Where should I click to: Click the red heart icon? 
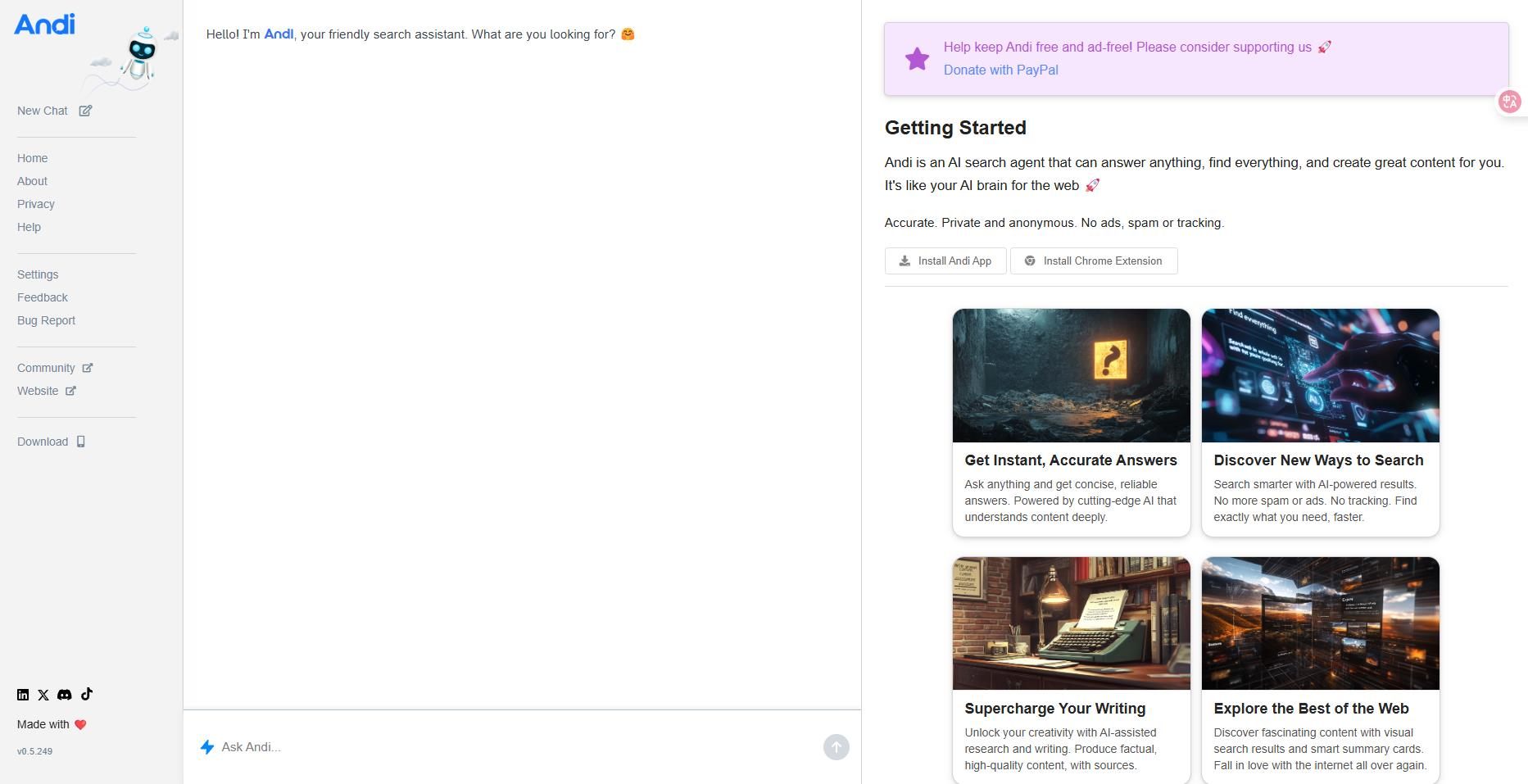tap(80, 724)
